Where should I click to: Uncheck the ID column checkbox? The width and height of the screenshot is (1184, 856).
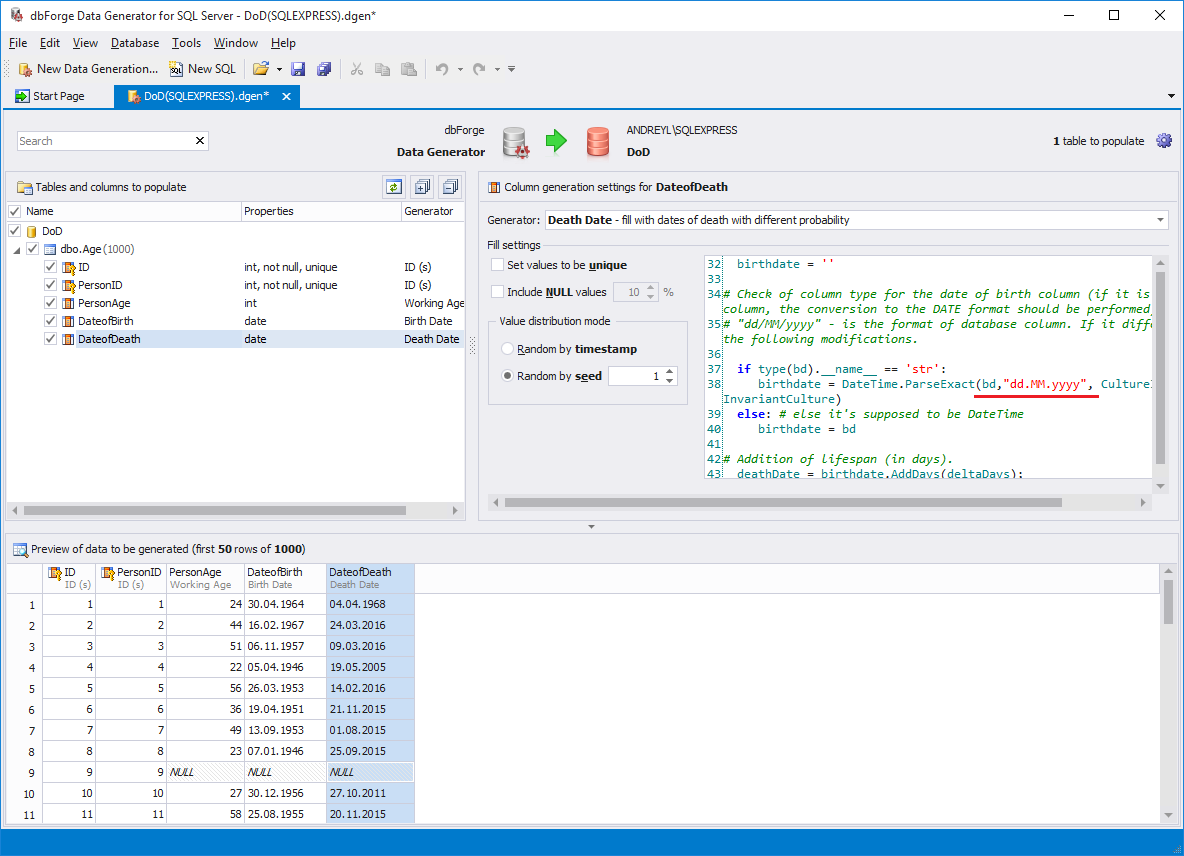pos(51,266)
